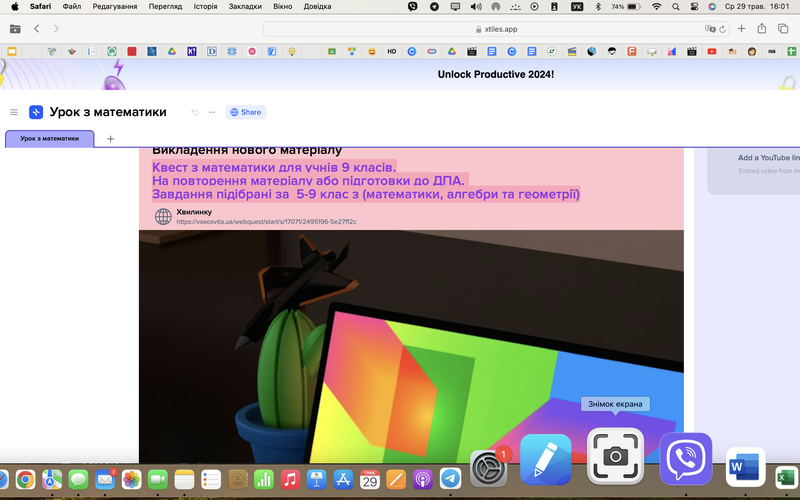This screenshot has width=800, height=500.
Task: Click the "Завдання підібрані за 5-9 клас" line
Action: tap(366, 194)
